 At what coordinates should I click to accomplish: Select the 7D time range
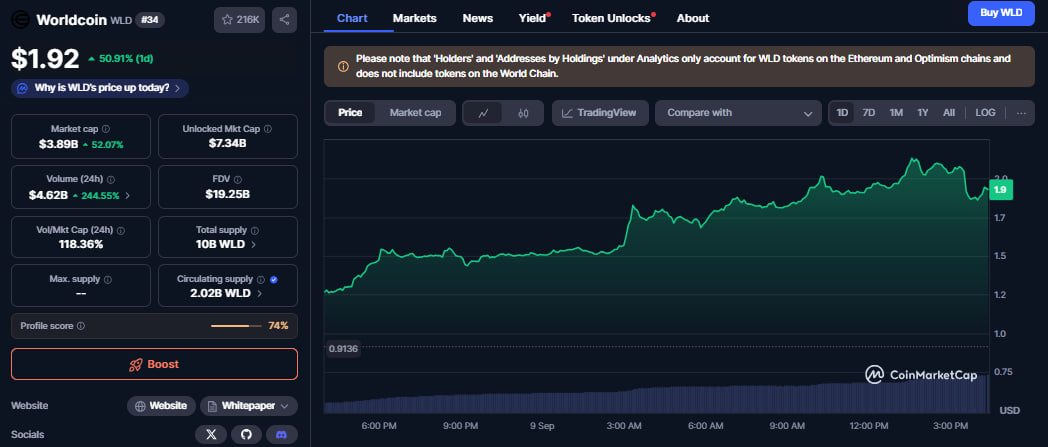click(x=869, y=113)
